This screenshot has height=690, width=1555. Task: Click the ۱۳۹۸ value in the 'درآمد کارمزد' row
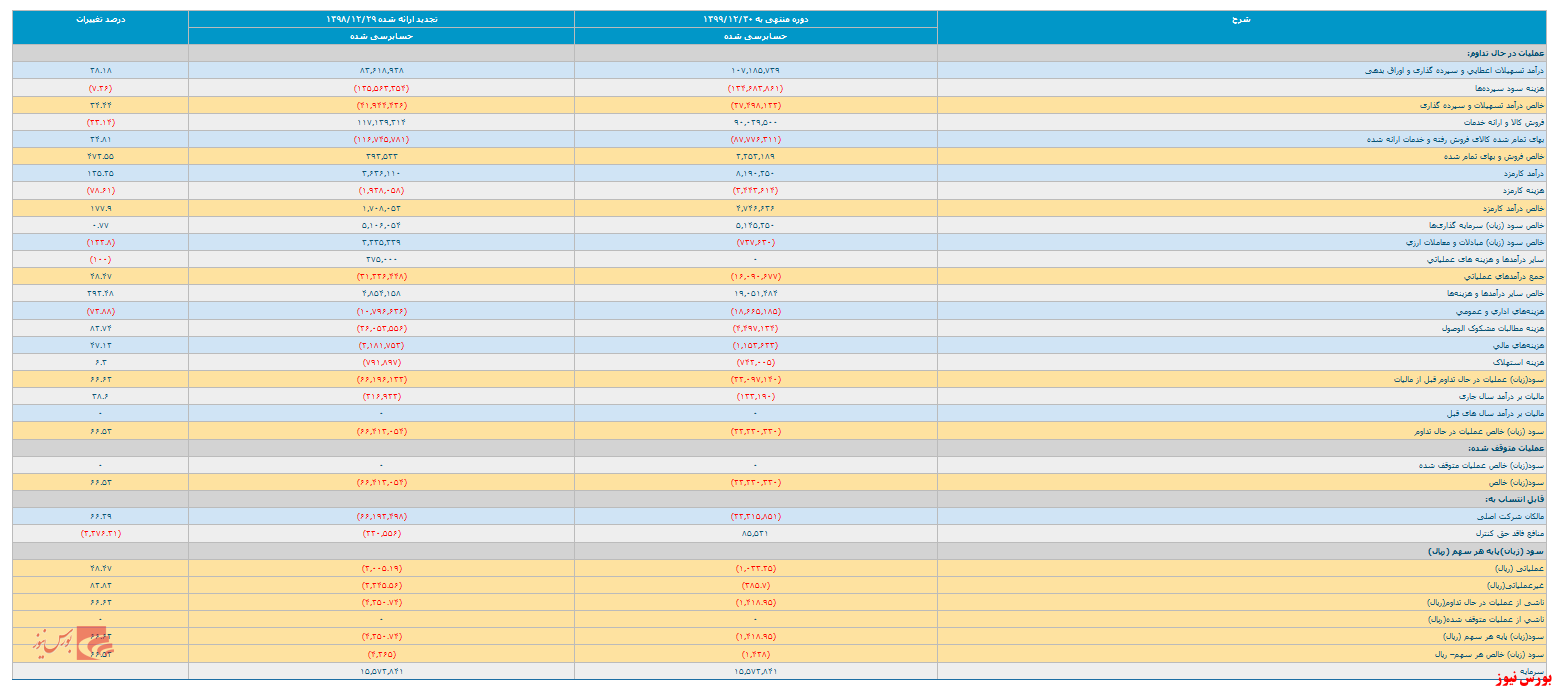click(381, 174)
